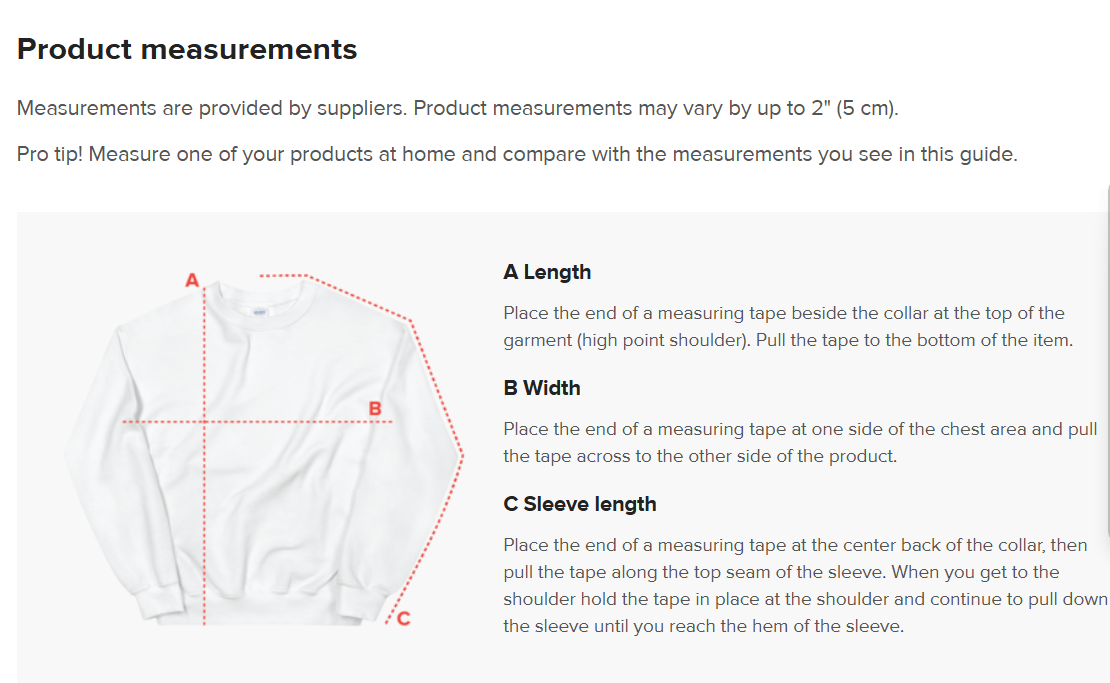This screenshot has height=683, width=1110.
Task: Click the high point shoulder length instructions
Action: pyautogui.click(x=788, y=326)
